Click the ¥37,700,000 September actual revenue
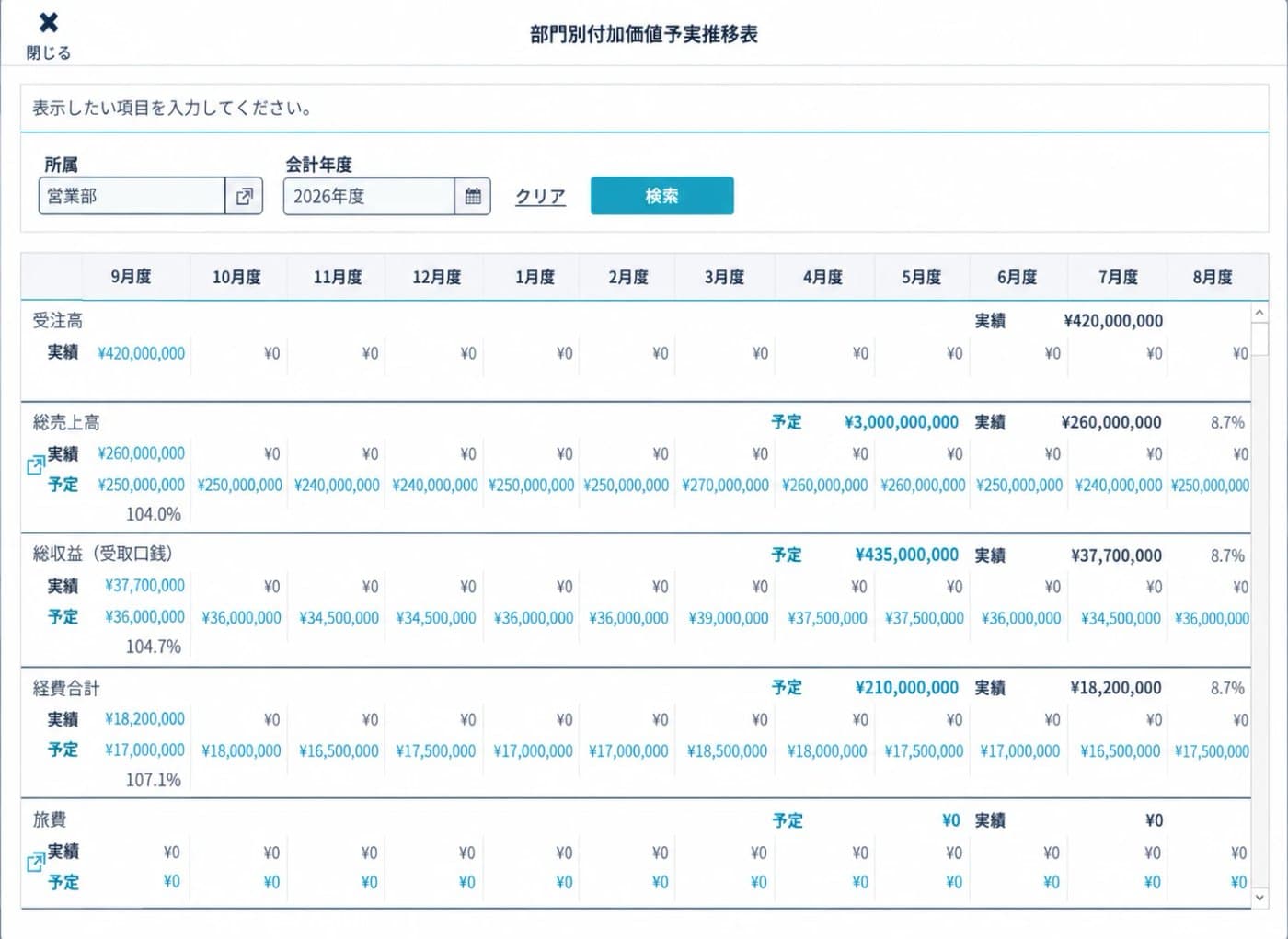Image resolution: width=1288 pixels, height=939 pixels. click(144, 586)
